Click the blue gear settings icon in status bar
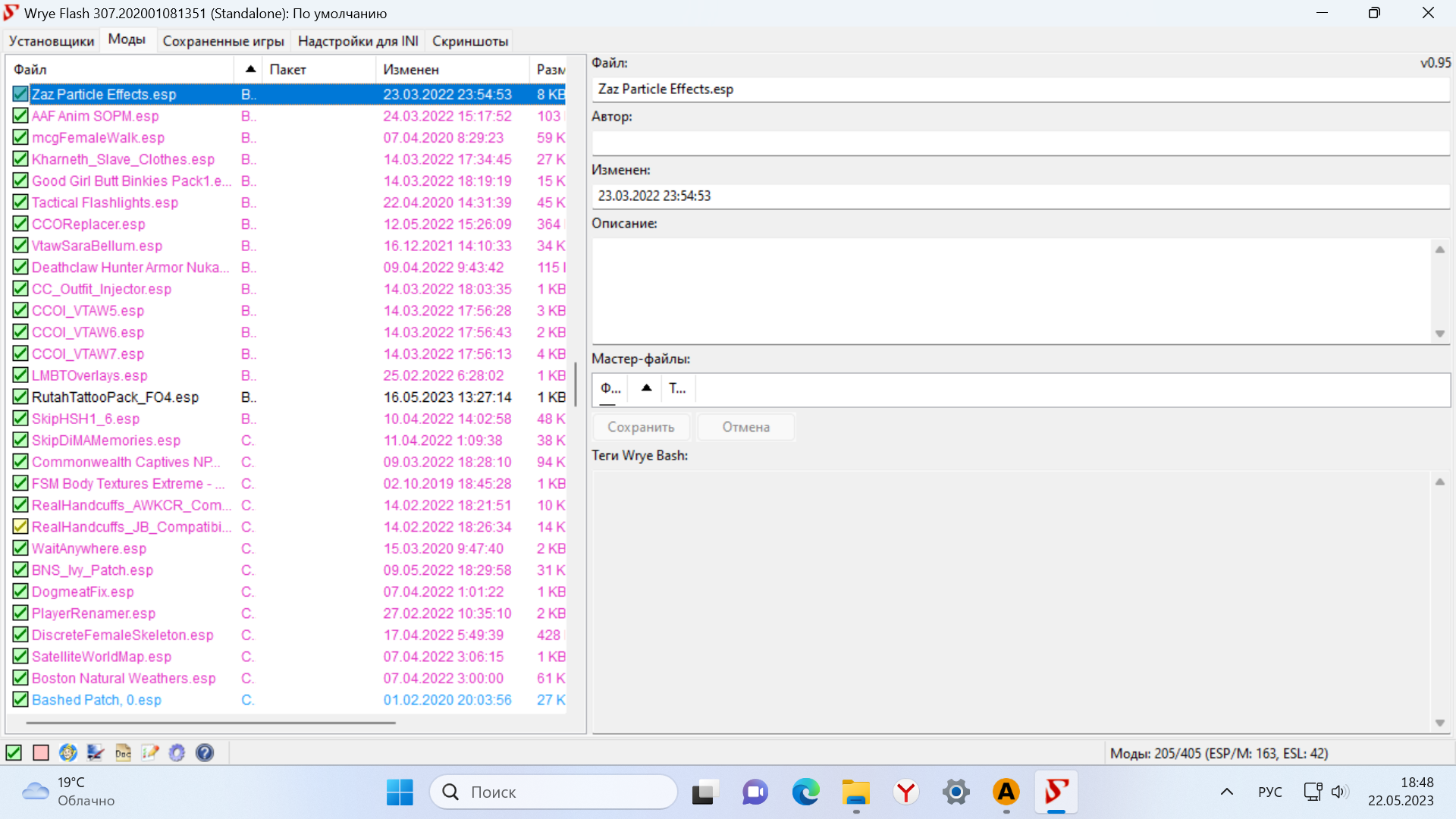Screen dimensions: 1456x819 pos(177,752)
